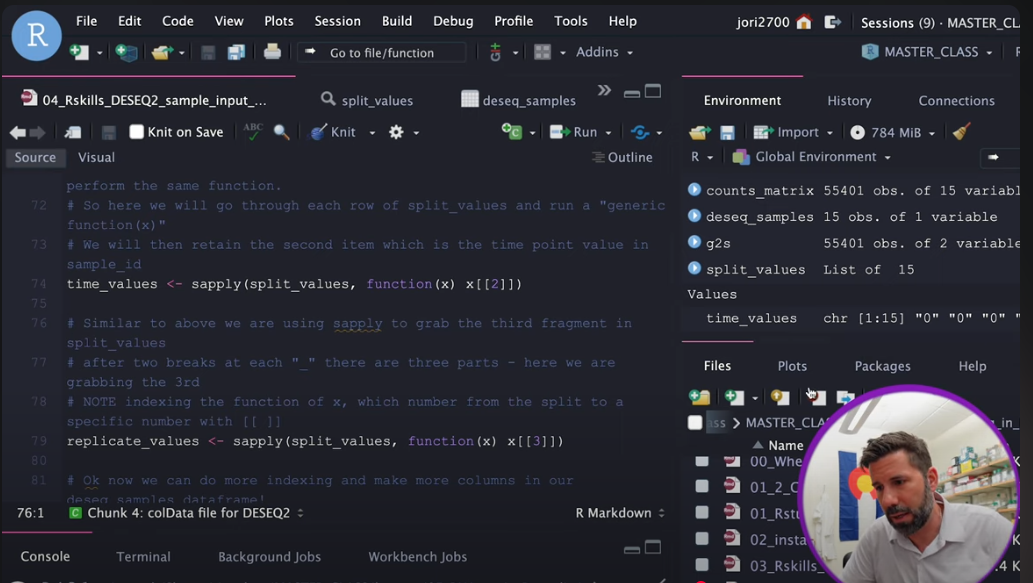Go back to previous source location
The height and width of the screenshot is (583, 1033).
[18, 132]
